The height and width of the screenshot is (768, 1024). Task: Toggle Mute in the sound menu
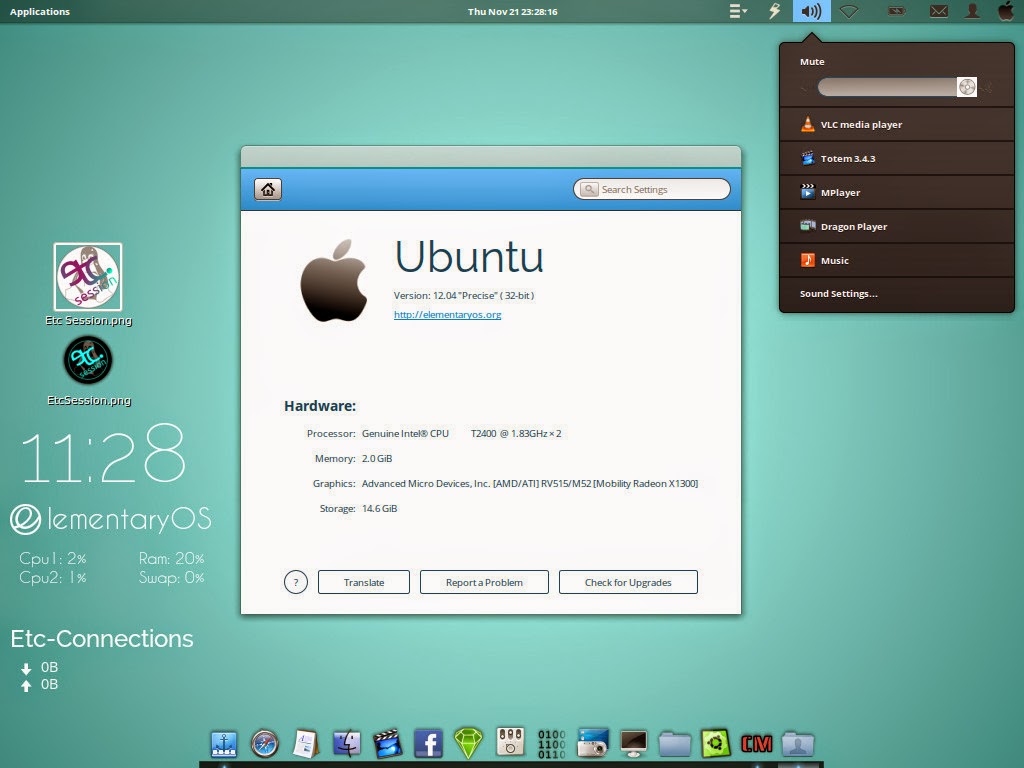812,61
